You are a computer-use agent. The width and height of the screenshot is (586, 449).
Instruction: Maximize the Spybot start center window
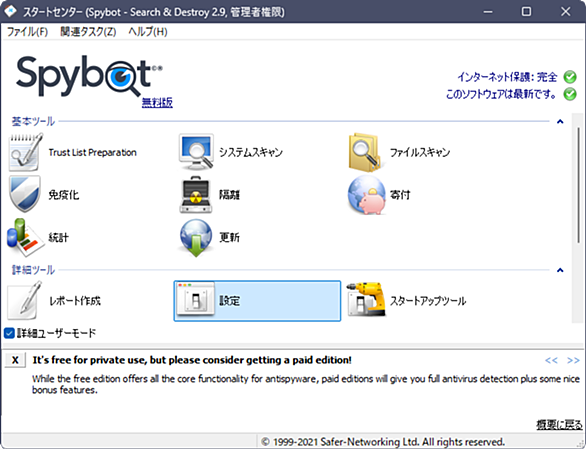point(526,12)
